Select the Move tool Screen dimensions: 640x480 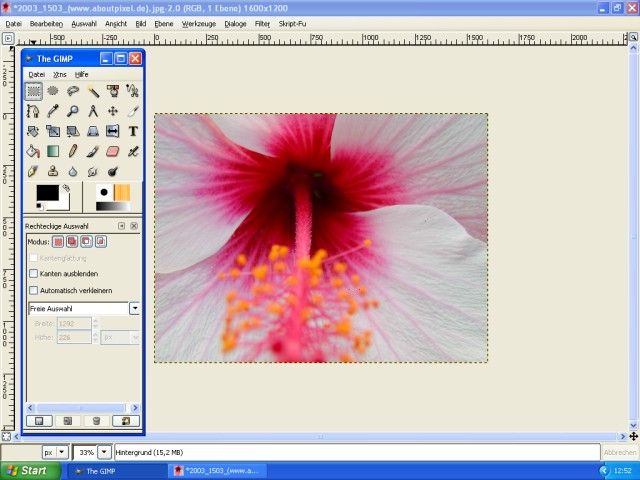(x=113, y=111)
